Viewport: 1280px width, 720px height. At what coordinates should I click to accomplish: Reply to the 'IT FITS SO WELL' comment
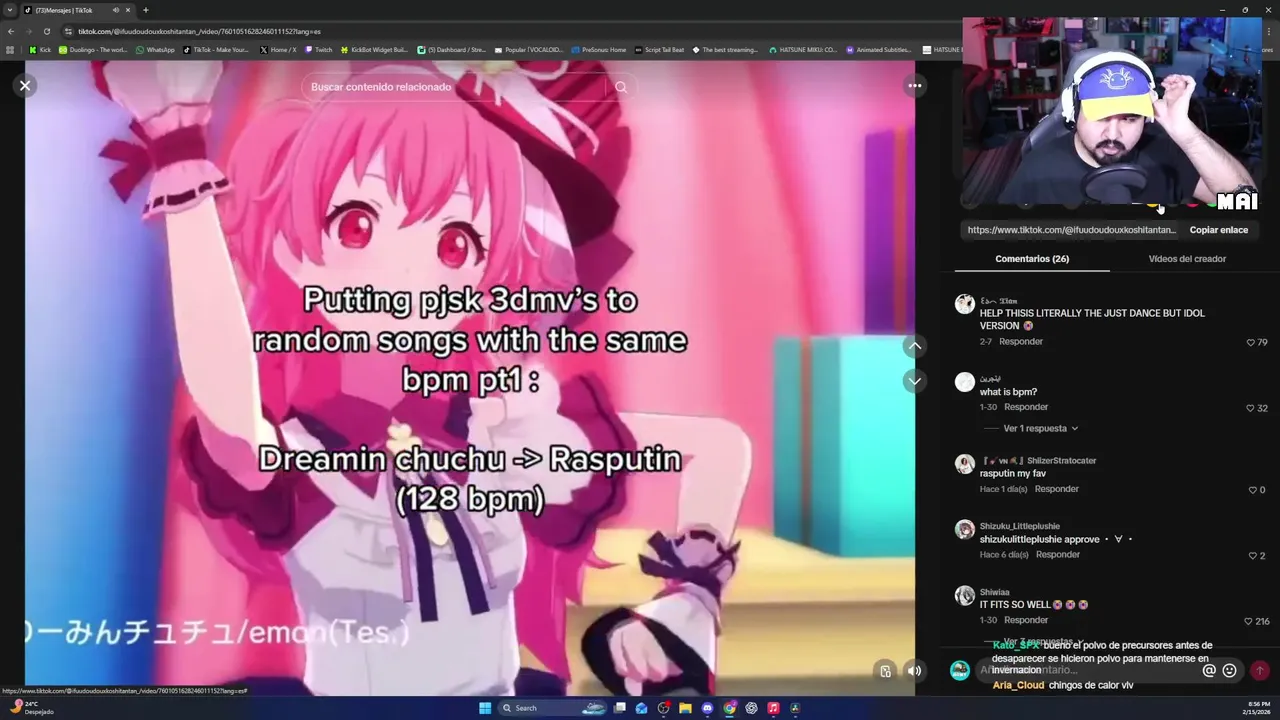tap(1026, 621)
